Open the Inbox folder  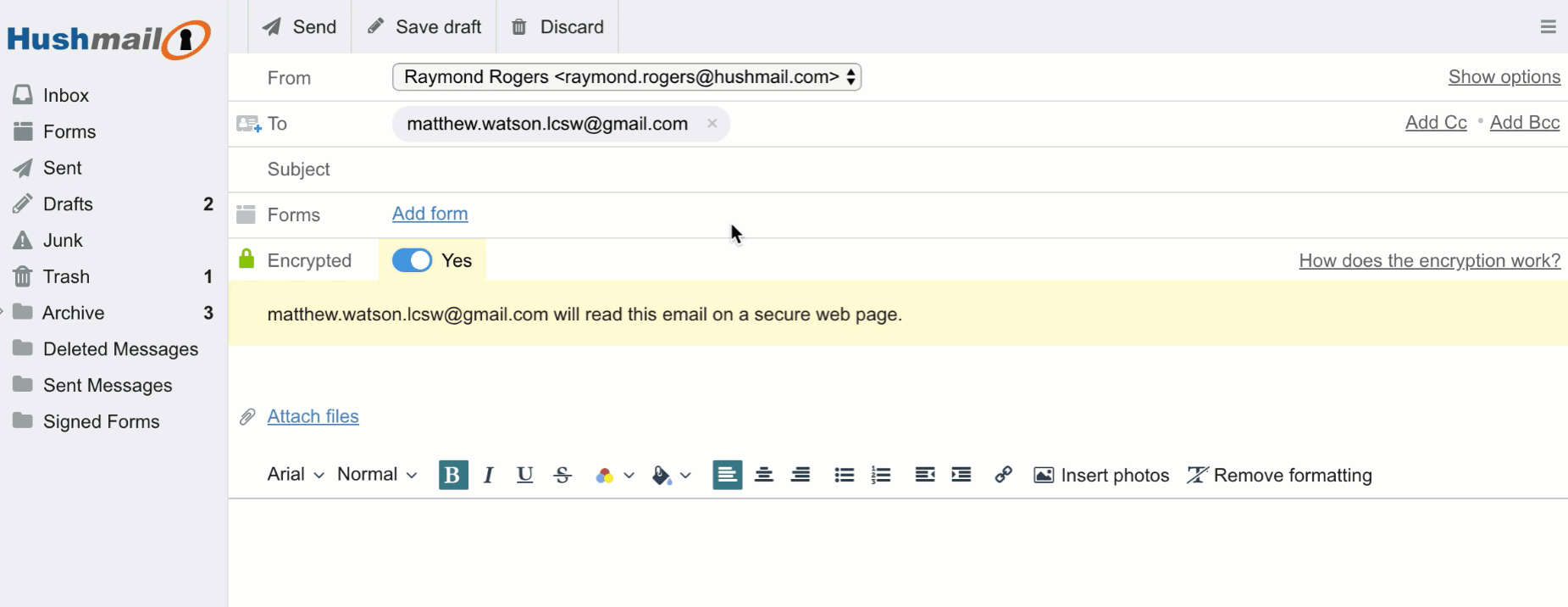click(66, 95)
